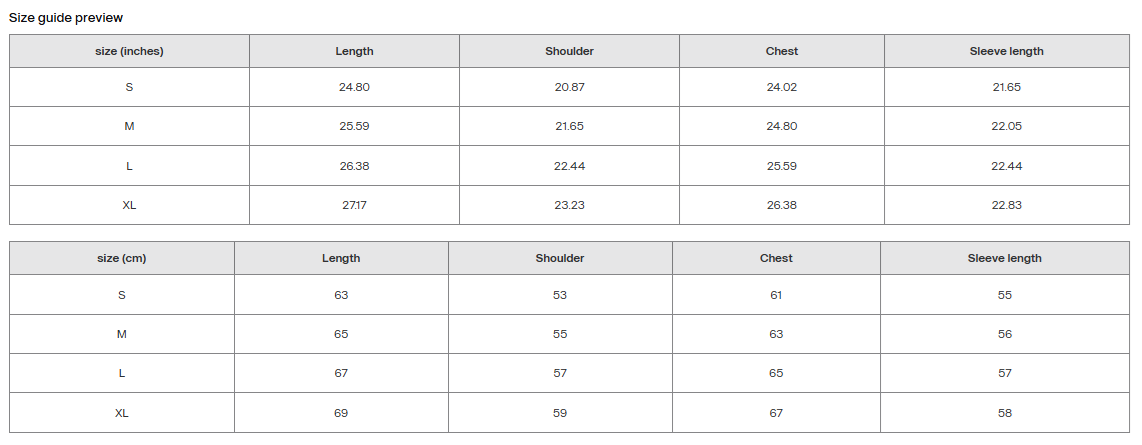The image size is (1142, 445).
Task: Click the 27.17 XL length cell
Action: 354,205
